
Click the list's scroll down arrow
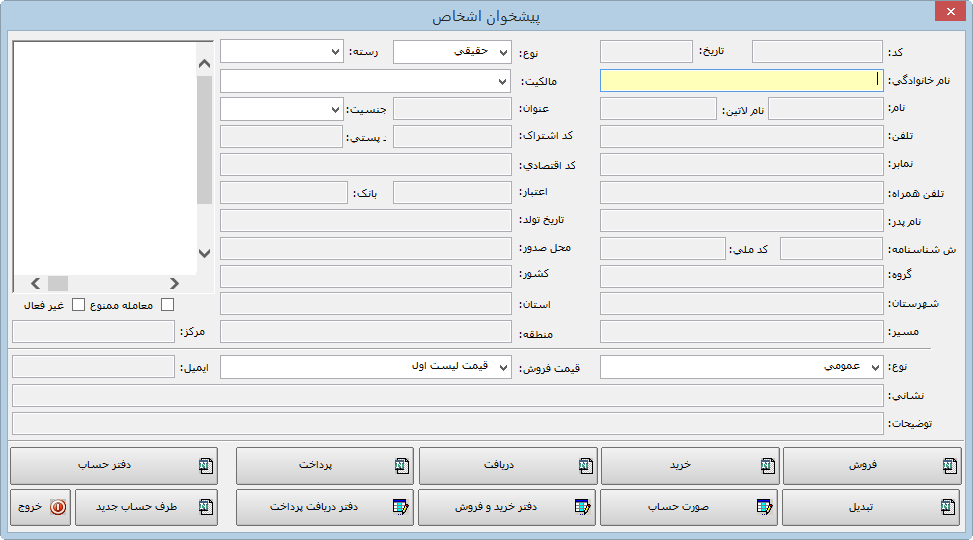pyautogui.click(x=204, y=253)
